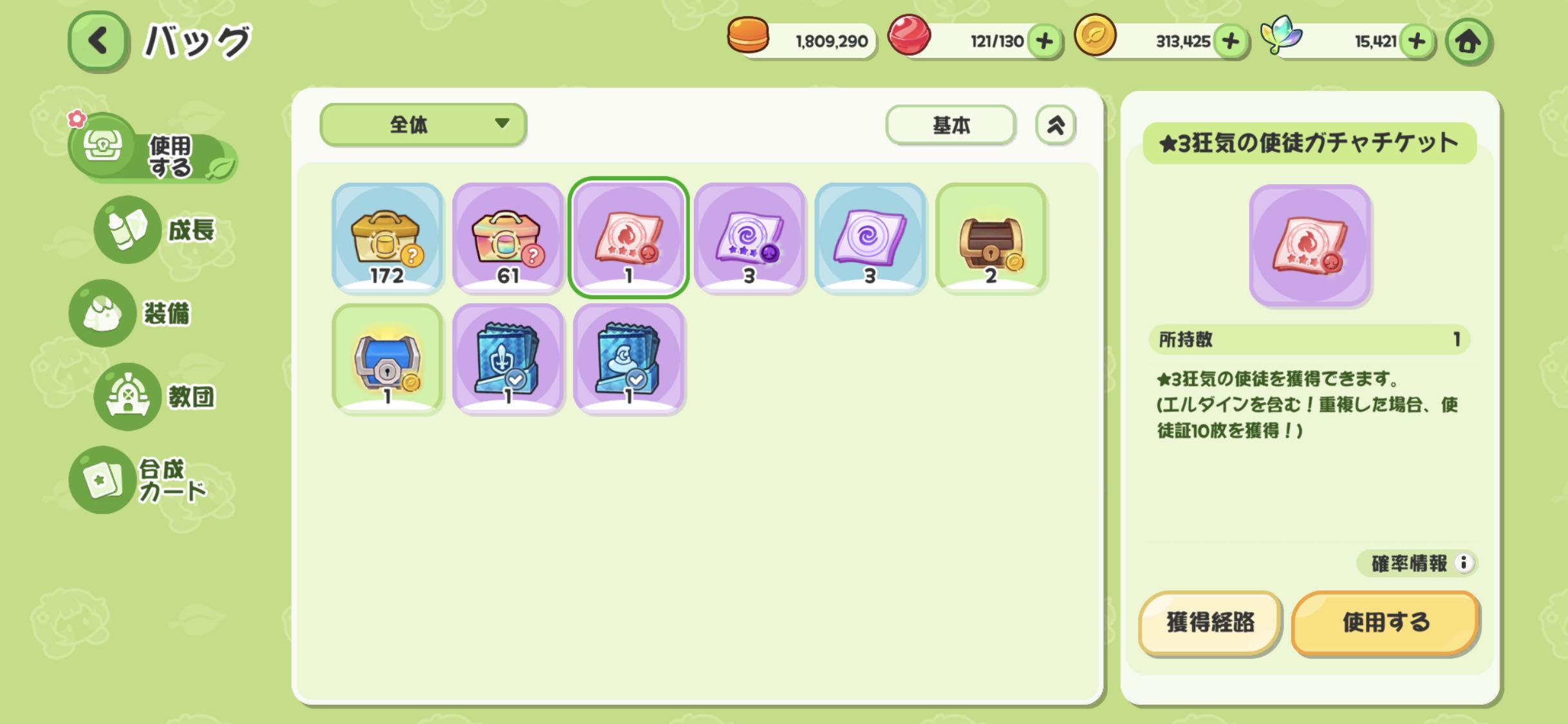
Task: Select the golden mystery box item
Action: tap(387, 237)
